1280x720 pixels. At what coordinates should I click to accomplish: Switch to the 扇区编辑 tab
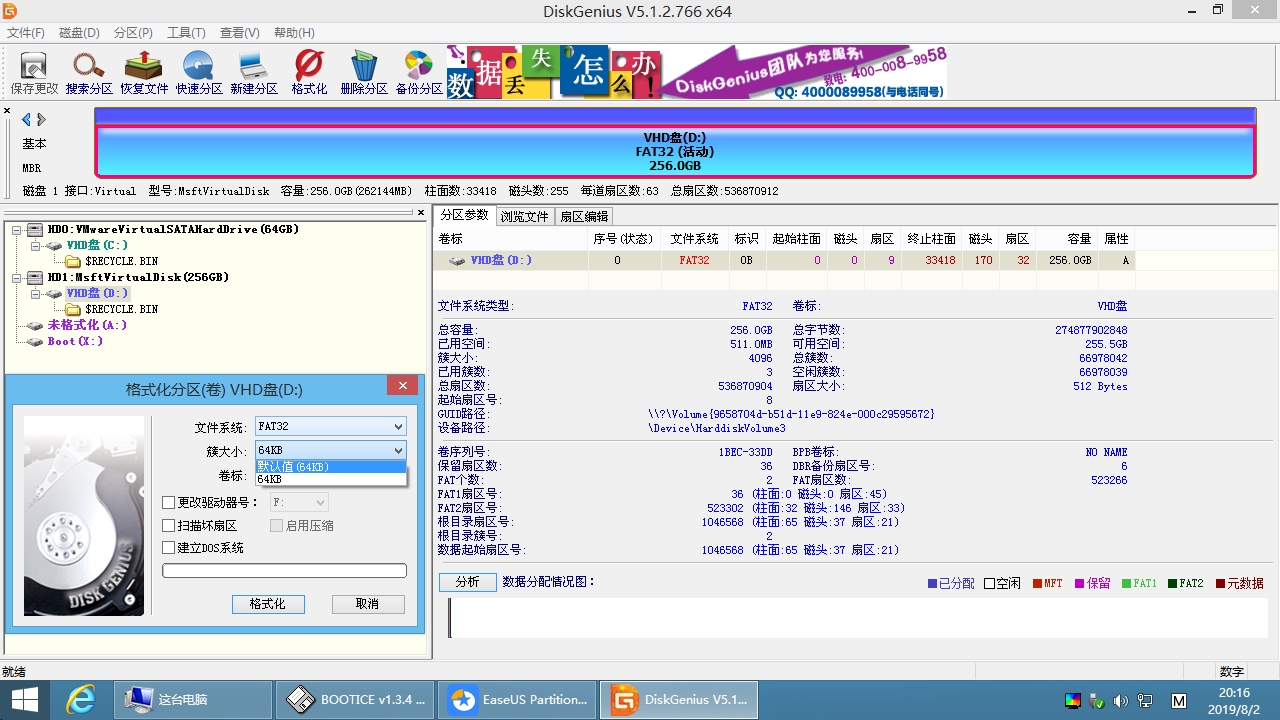pyautogui.click(x=584, y=216)
